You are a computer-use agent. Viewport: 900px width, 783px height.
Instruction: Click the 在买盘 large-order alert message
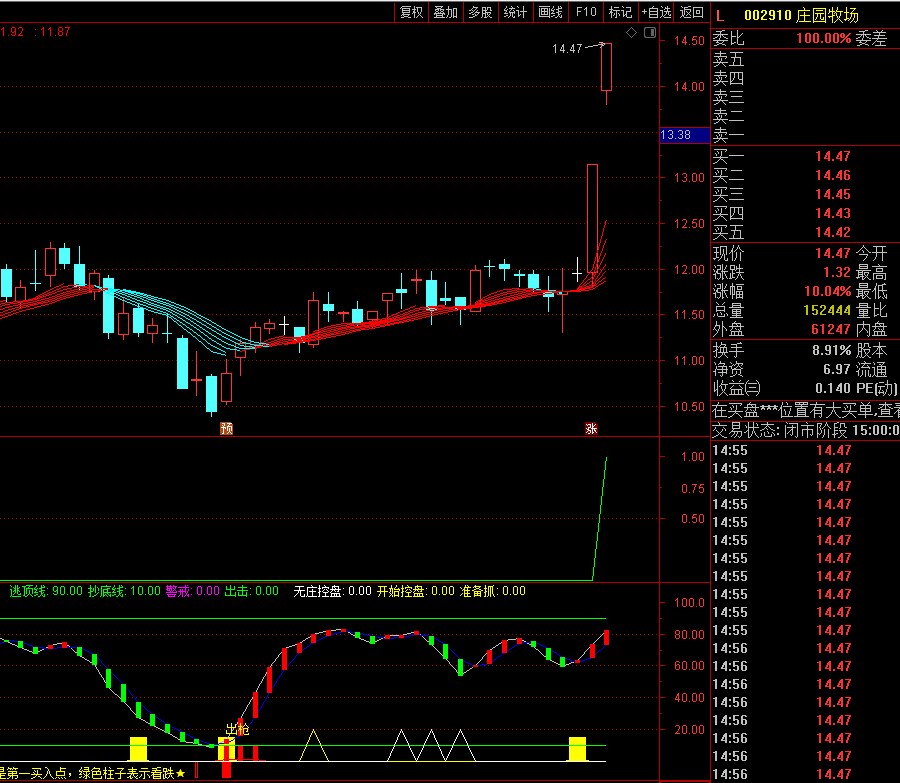point(806,410)
